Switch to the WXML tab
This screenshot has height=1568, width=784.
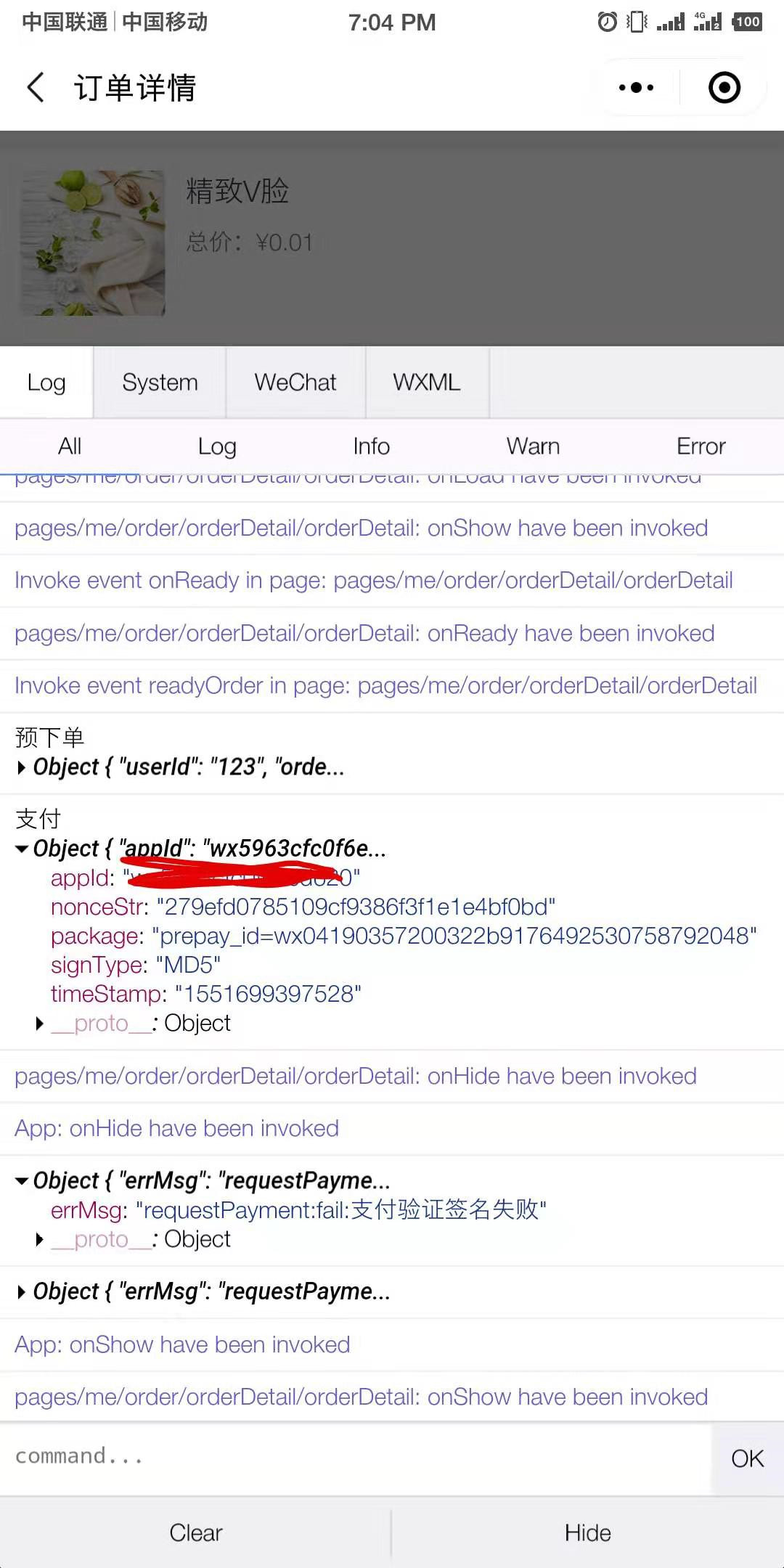pos(427,383)
